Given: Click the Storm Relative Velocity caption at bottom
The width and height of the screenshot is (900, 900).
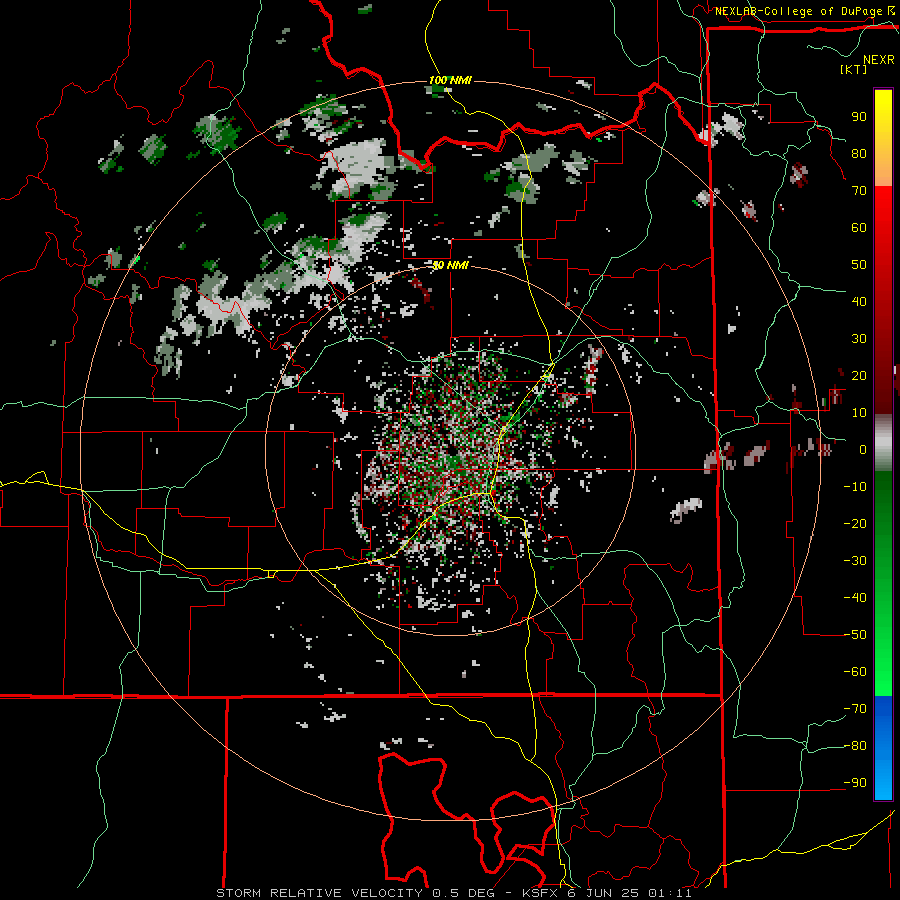Looking at the screenshot, I should point(453,893).
